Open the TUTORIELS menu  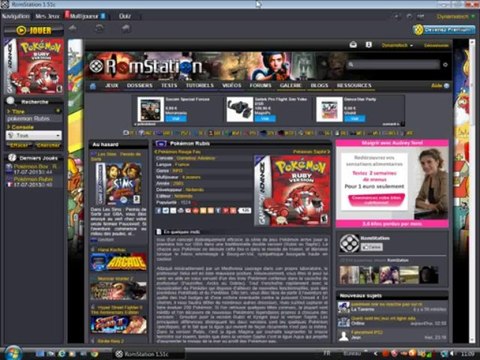tap(200, 86)
